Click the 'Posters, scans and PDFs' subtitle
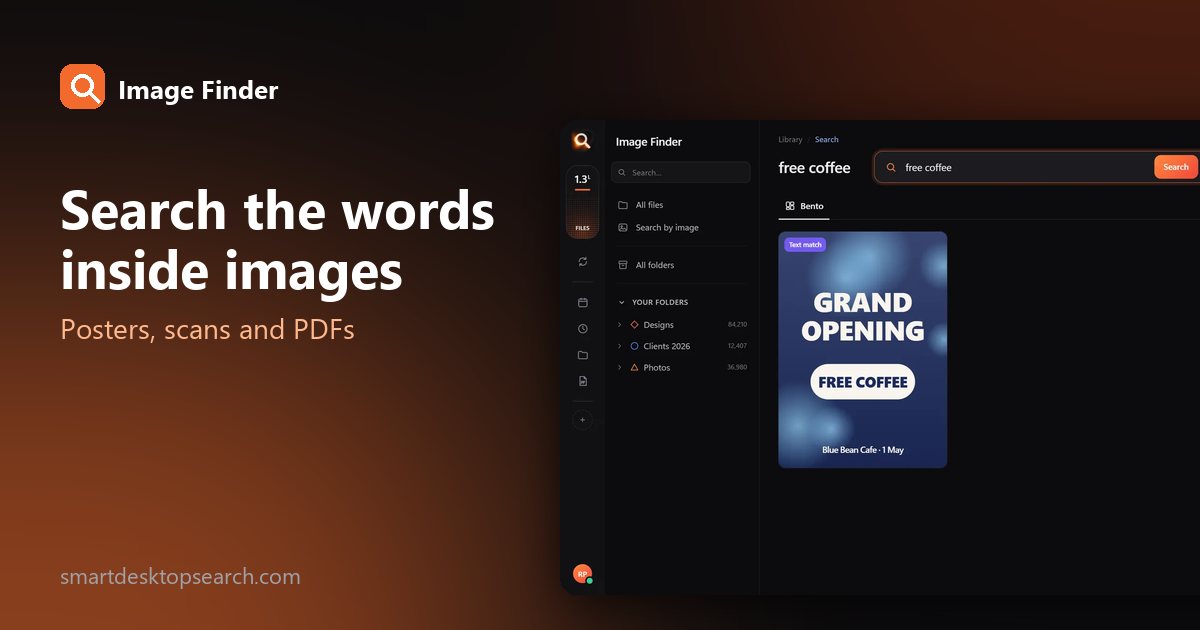The width and height of the screenshot is (1200, 630). click(x=208, y=329)
